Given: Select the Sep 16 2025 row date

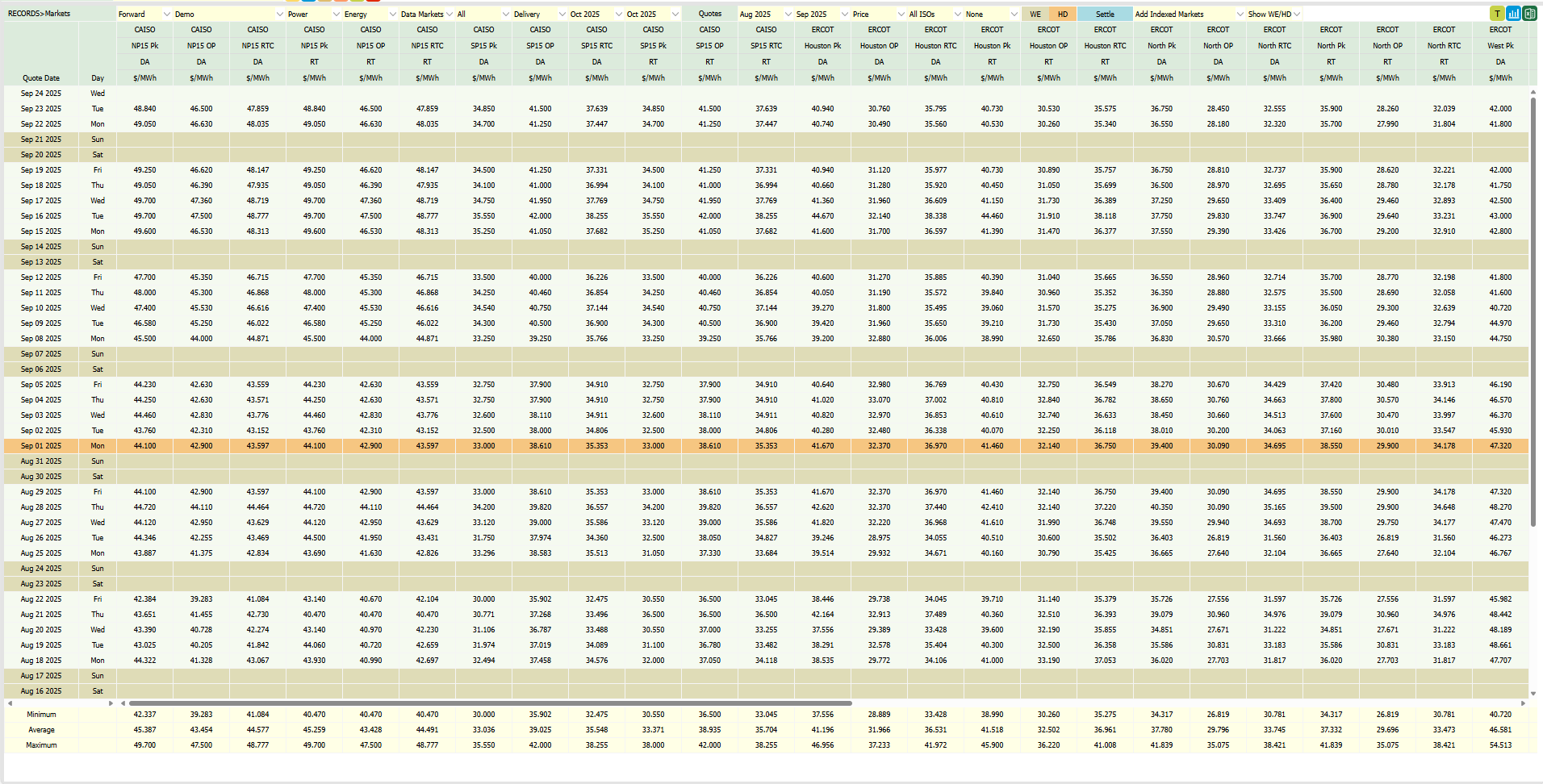Looking at the screenshot, I should click(41, 216).
